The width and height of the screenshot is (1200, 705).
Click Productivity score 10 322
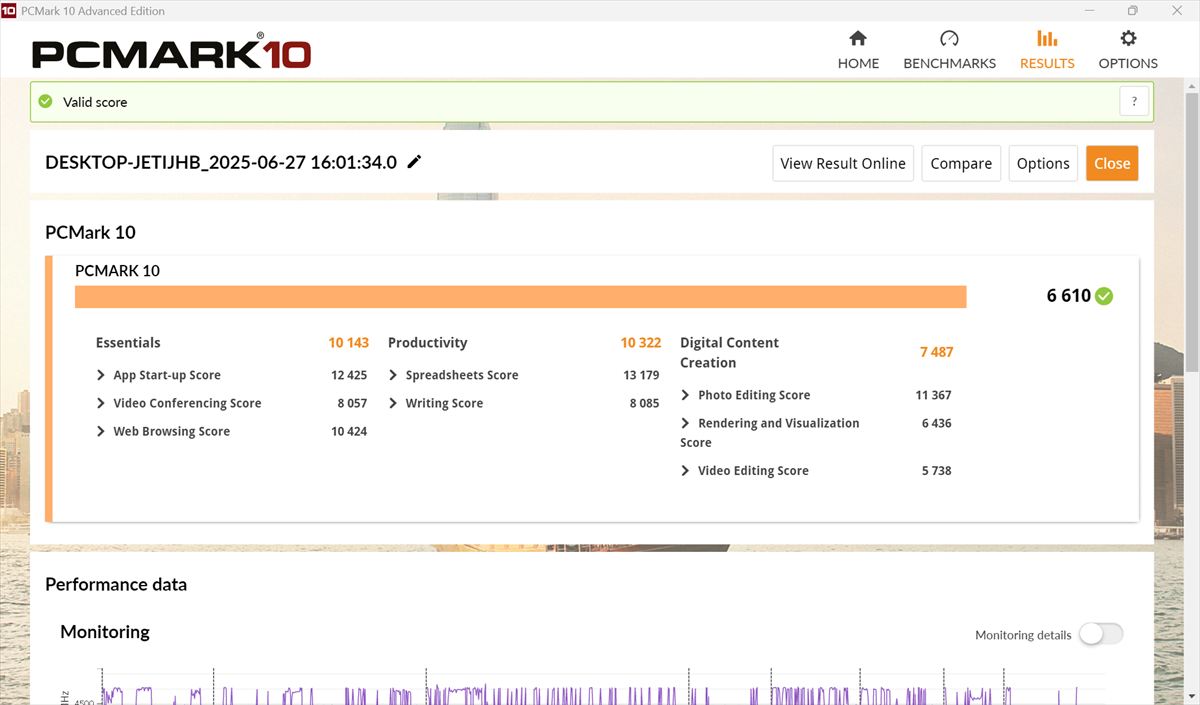[x=641, y=342]
